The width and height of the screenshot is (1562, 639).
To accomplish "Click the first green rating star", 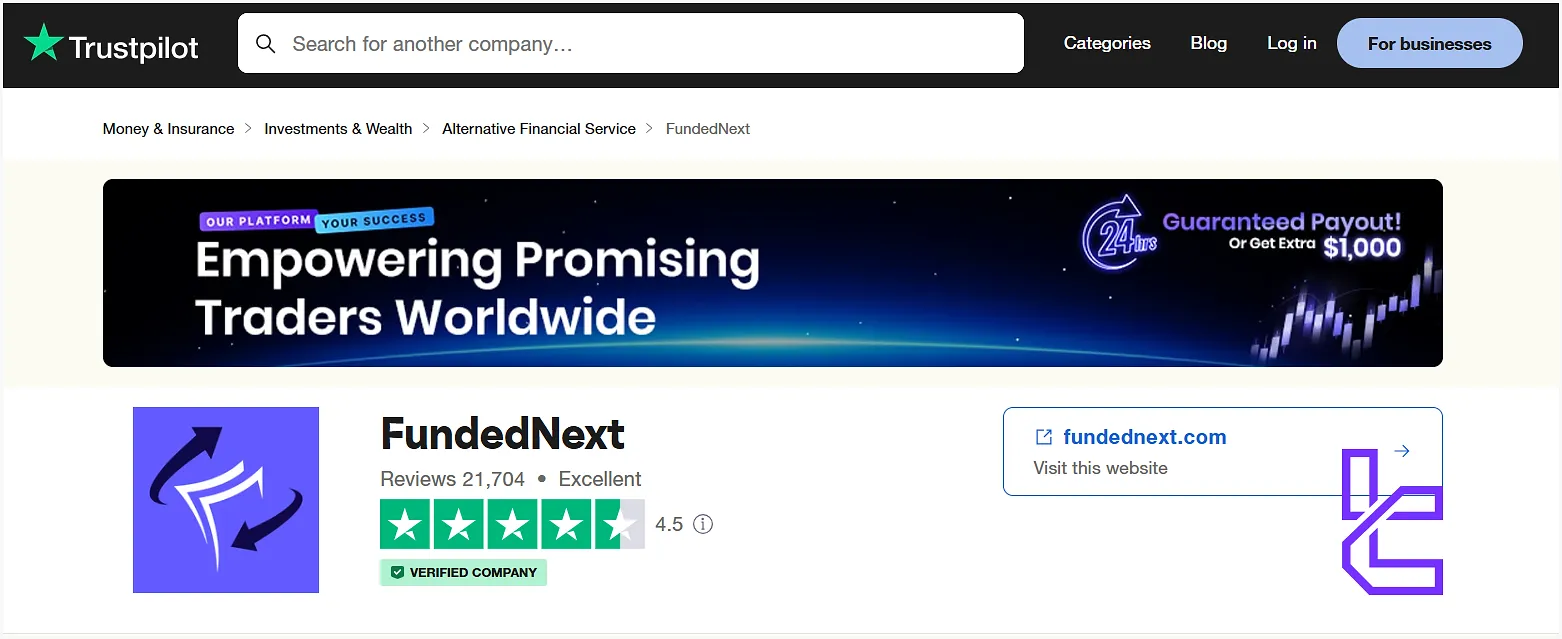I will tap(405, 523).
